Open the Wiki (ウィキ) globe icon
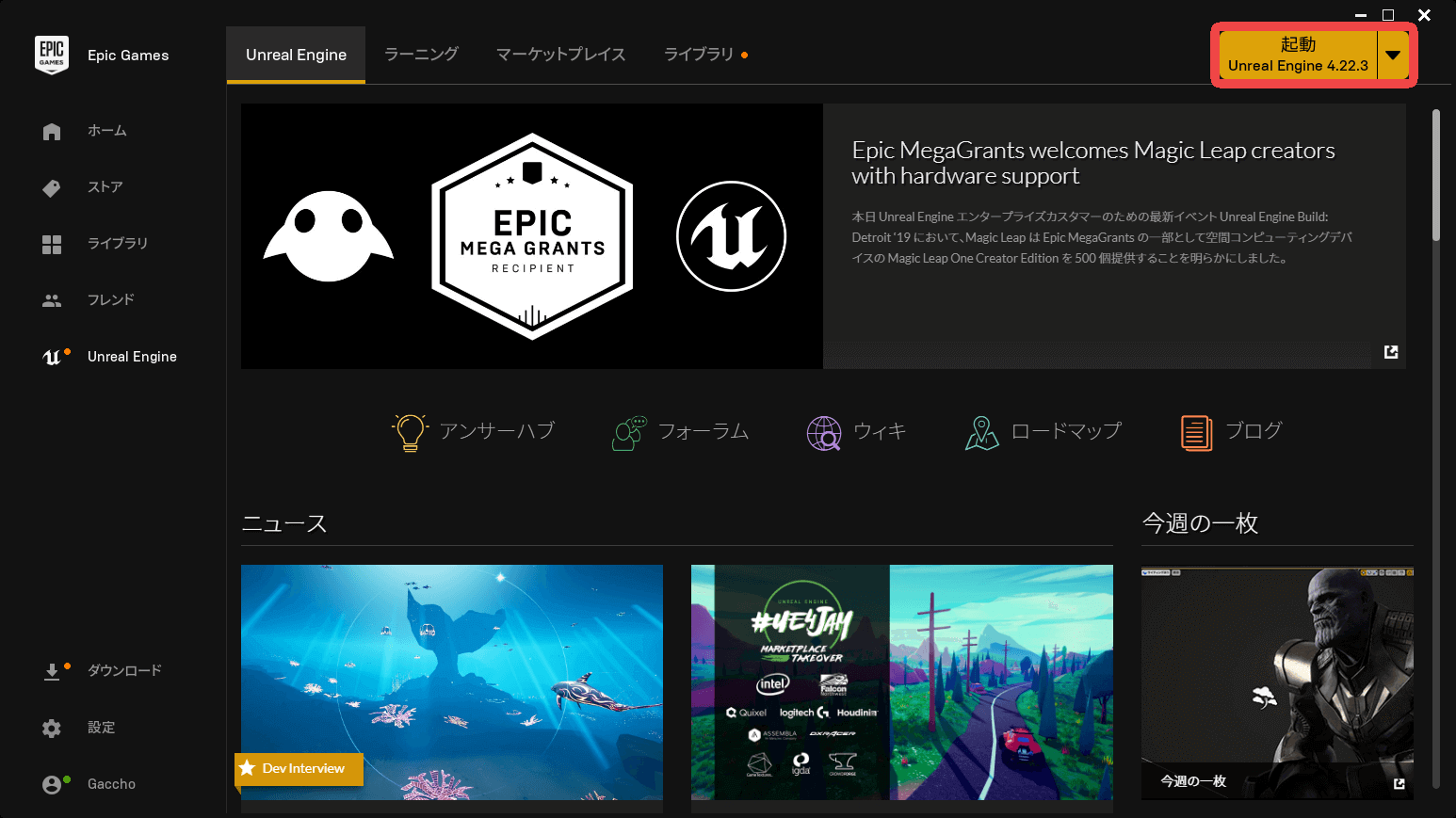Image resolution: width=1456 pixels, height=818 pixels. 824,433
